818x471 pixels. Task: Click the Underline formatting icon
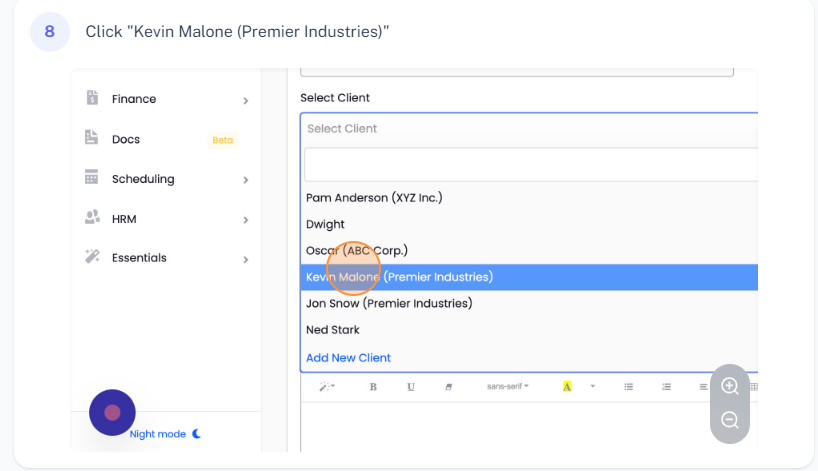[410, 386]
